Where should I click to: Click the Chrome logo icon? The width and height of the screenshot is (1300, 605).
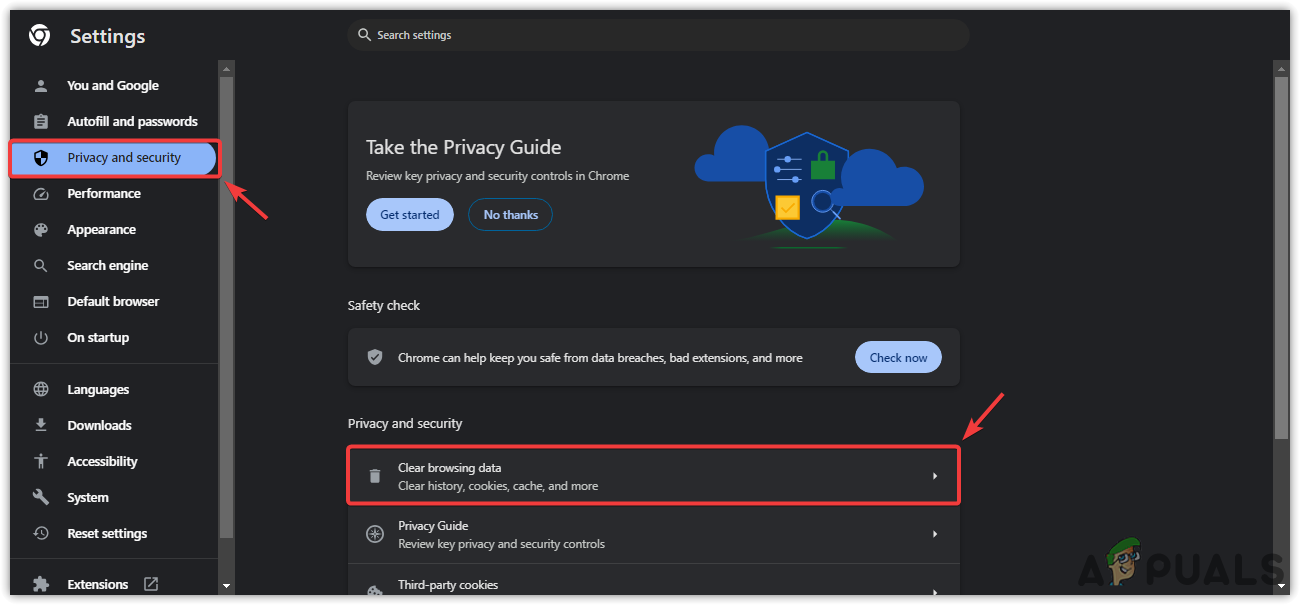[x=40, y=36]
